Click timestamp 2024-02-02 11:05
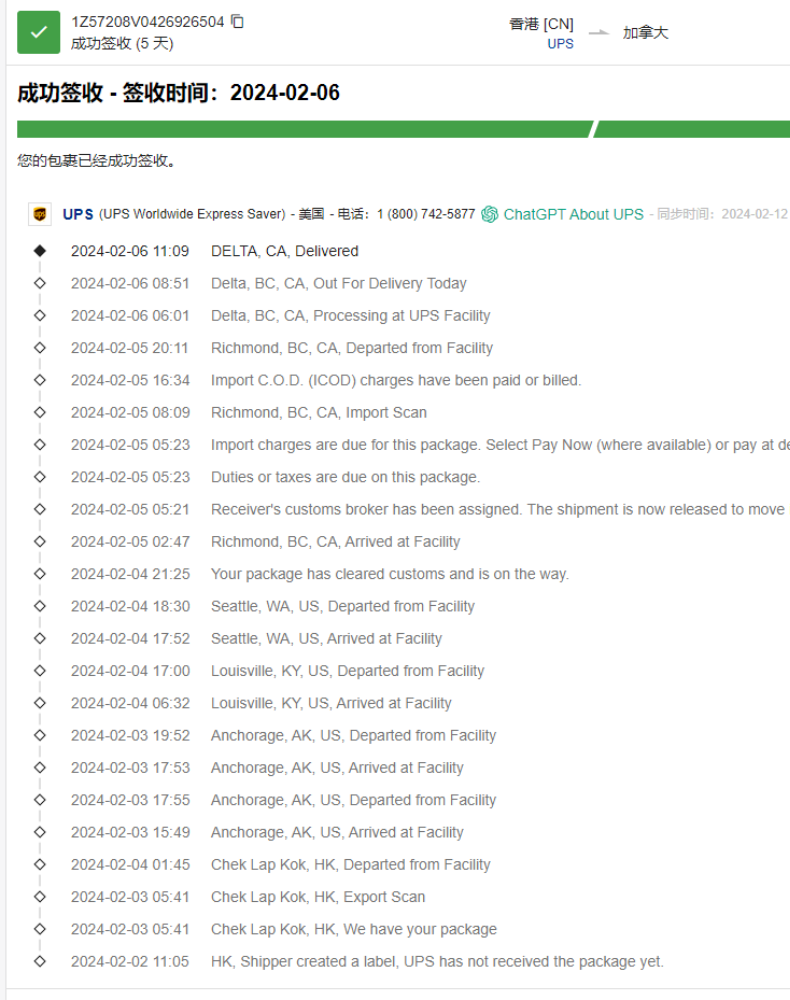790x1000 pixels. [130, 962]
